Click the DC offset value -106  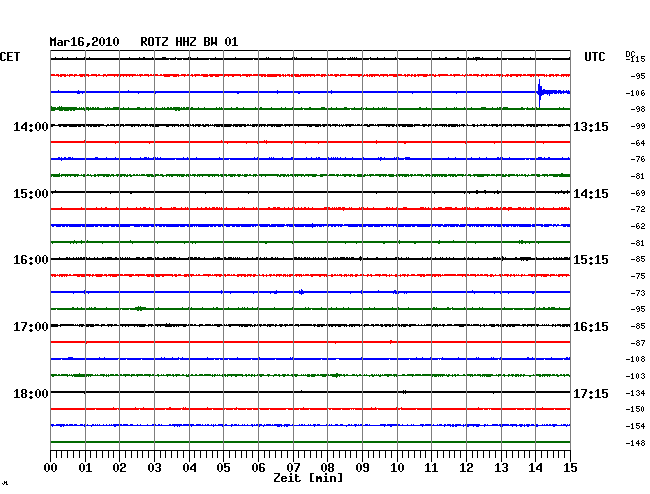(635, 93)
